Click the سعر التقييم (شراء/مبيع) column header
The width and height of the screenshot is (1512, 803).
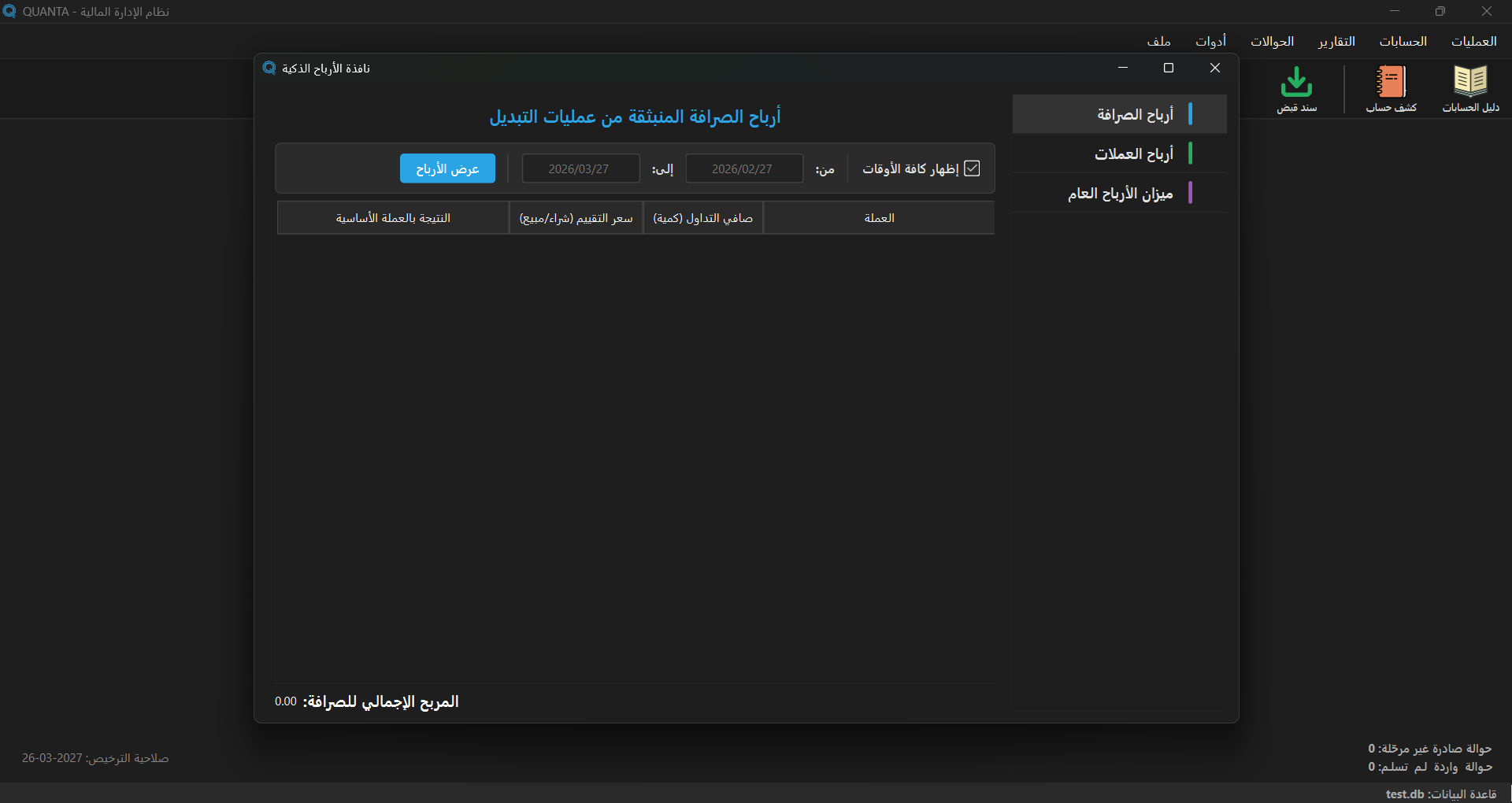pos(576,218)
